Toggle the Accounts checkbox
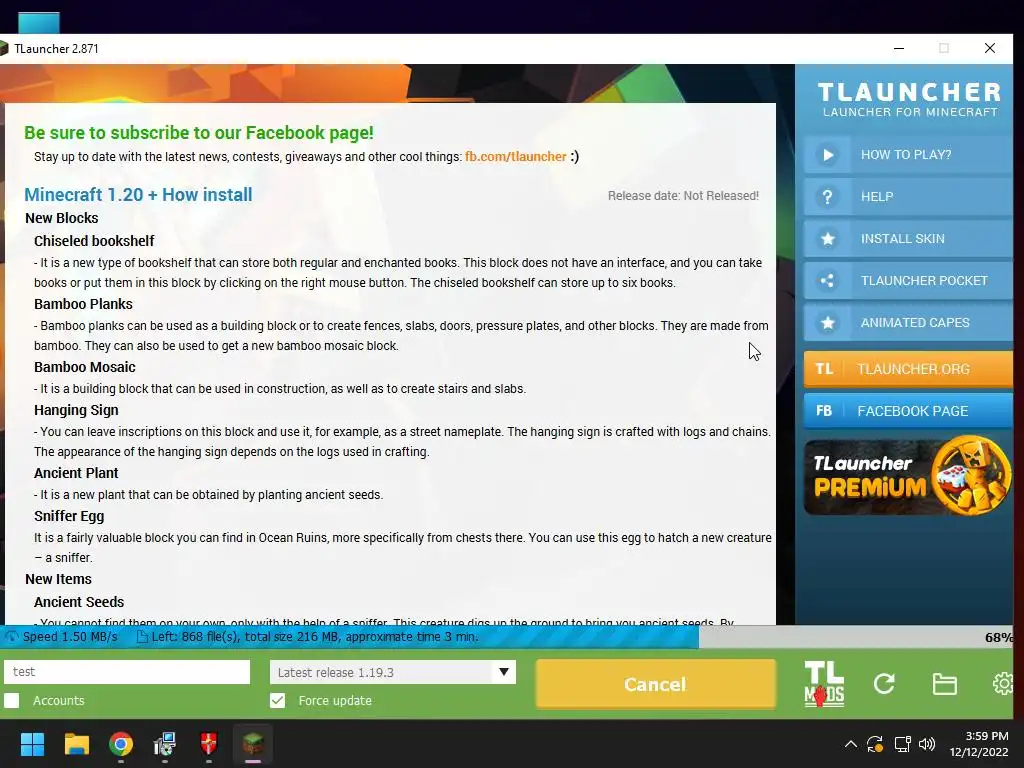The width and height of the screenshot is (1024, 768). 12,701
